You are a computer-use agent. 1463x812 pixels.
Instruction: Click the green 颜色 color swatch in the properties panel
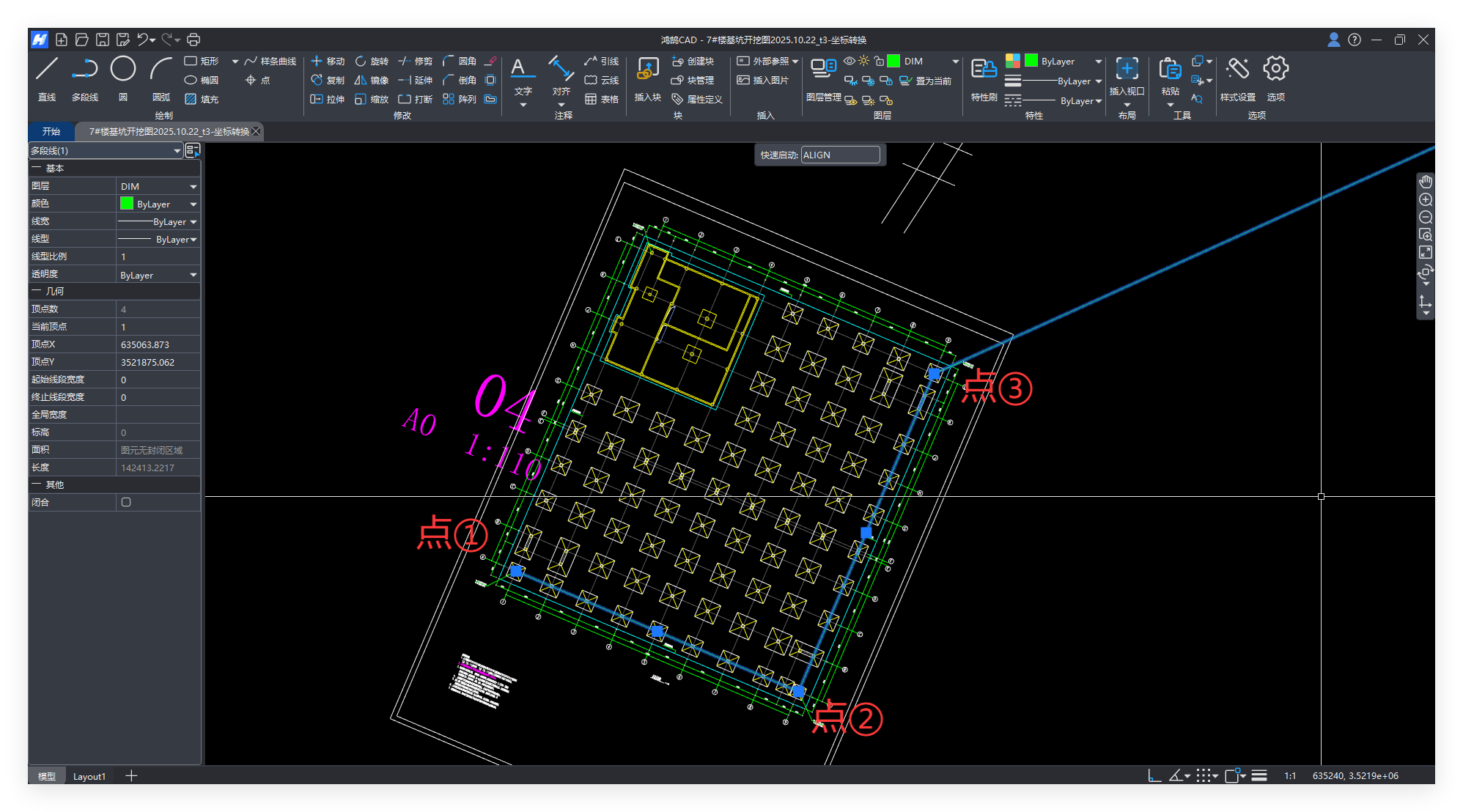point(127,204)
